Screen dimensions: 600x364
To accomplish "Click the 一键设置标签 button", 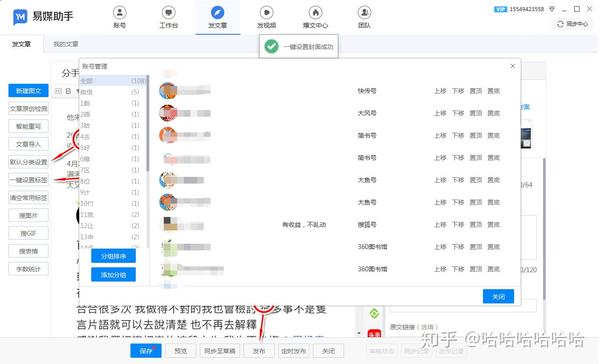I will pos(28,180).
